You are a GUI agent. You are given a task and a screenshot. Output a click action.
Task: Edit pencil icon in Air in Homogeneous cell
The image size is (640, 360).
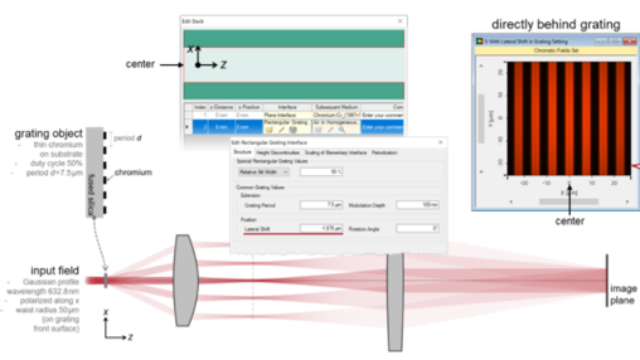pos(330,130)
